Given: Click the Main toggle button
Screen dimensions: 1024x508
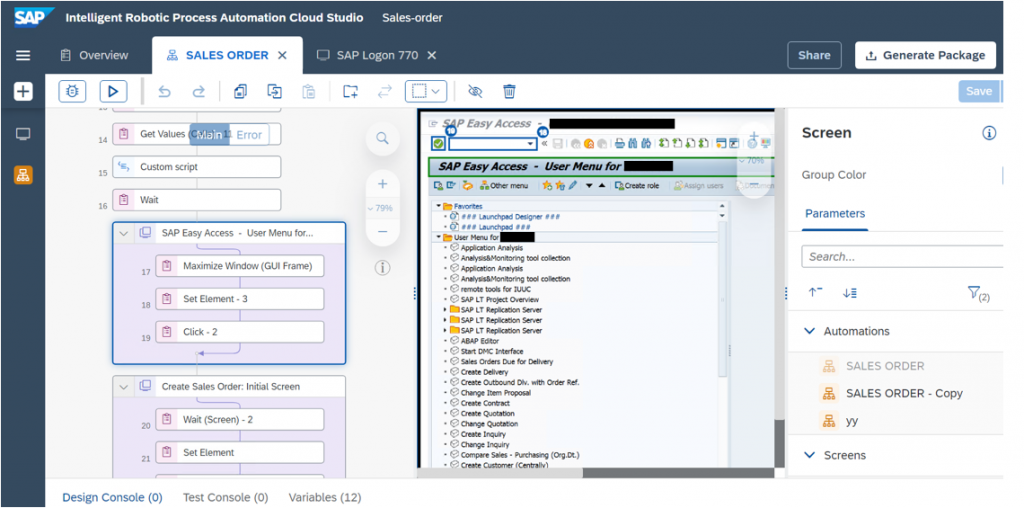Looking at the screenshot, I should click(x=210, y=135).
